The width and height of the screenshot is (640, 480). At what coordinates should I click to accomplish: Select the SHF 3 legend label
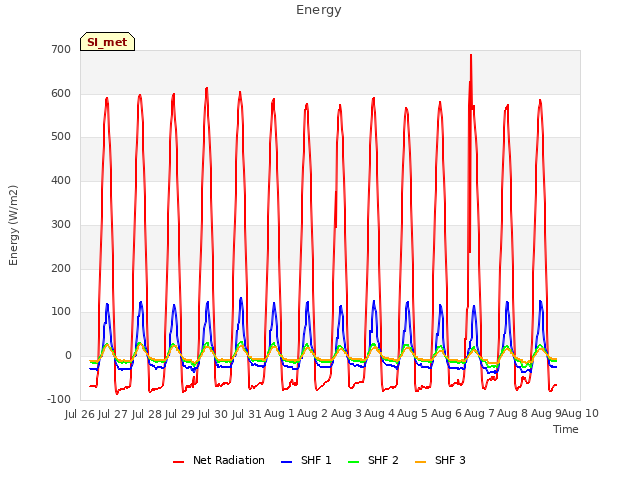[450, 460]
